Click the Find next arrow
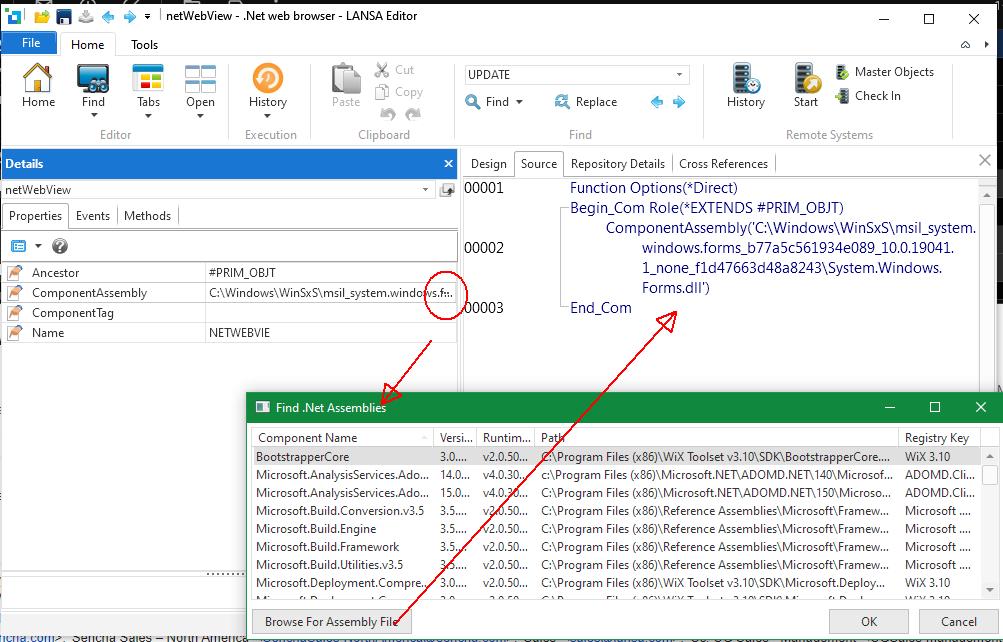The height and width of the screenshot is (642, 1003). (679, 102)
